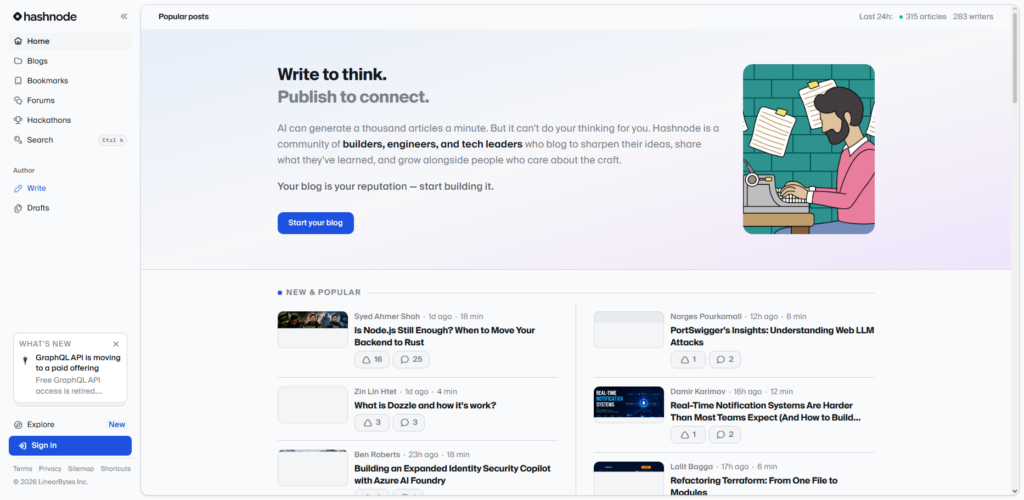
Task: Like the PortSwigger article with 1 like
Action: pos(688,360)
